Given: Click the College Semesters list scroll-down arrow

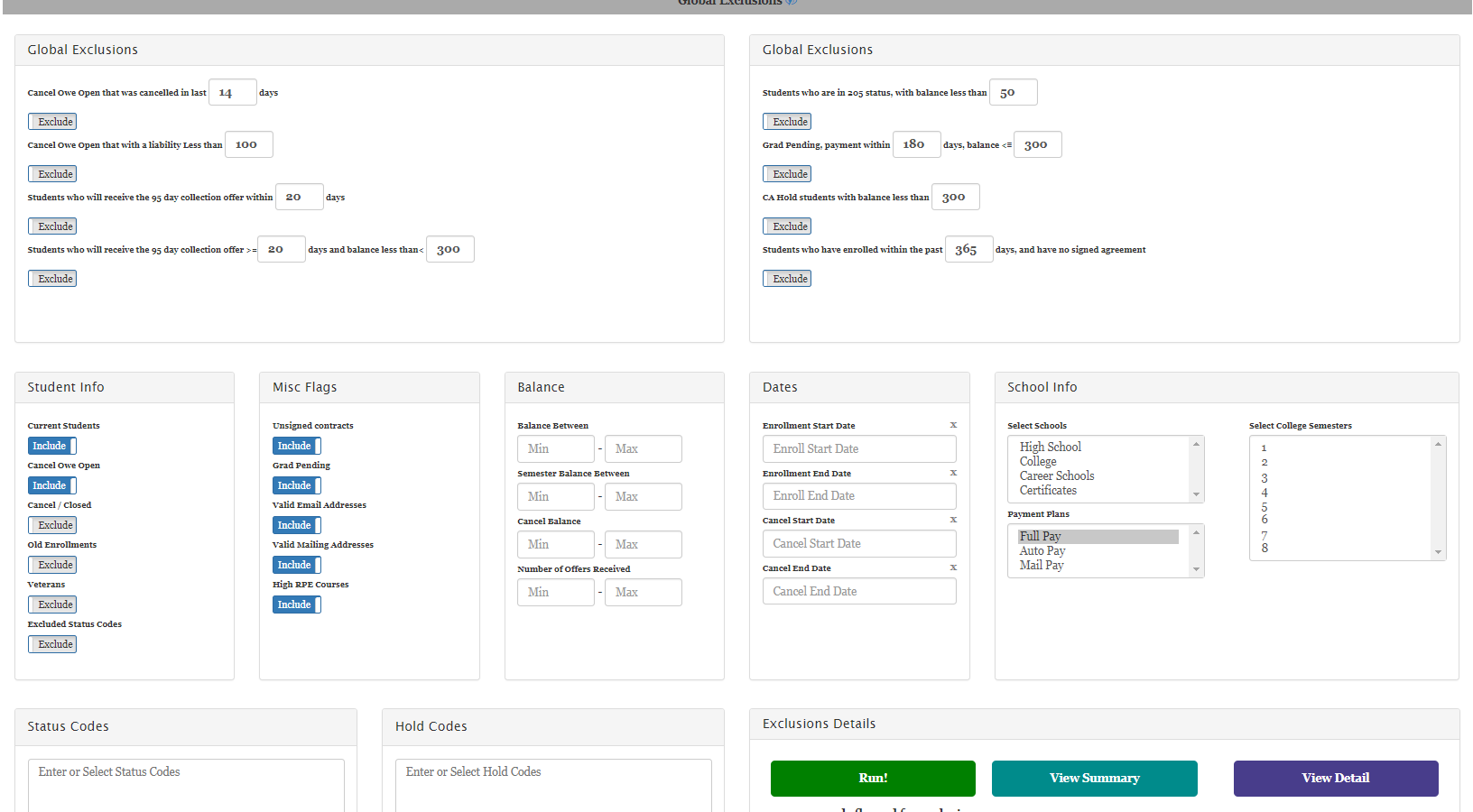Looking at the screenshot, I should coord(1438,552).
